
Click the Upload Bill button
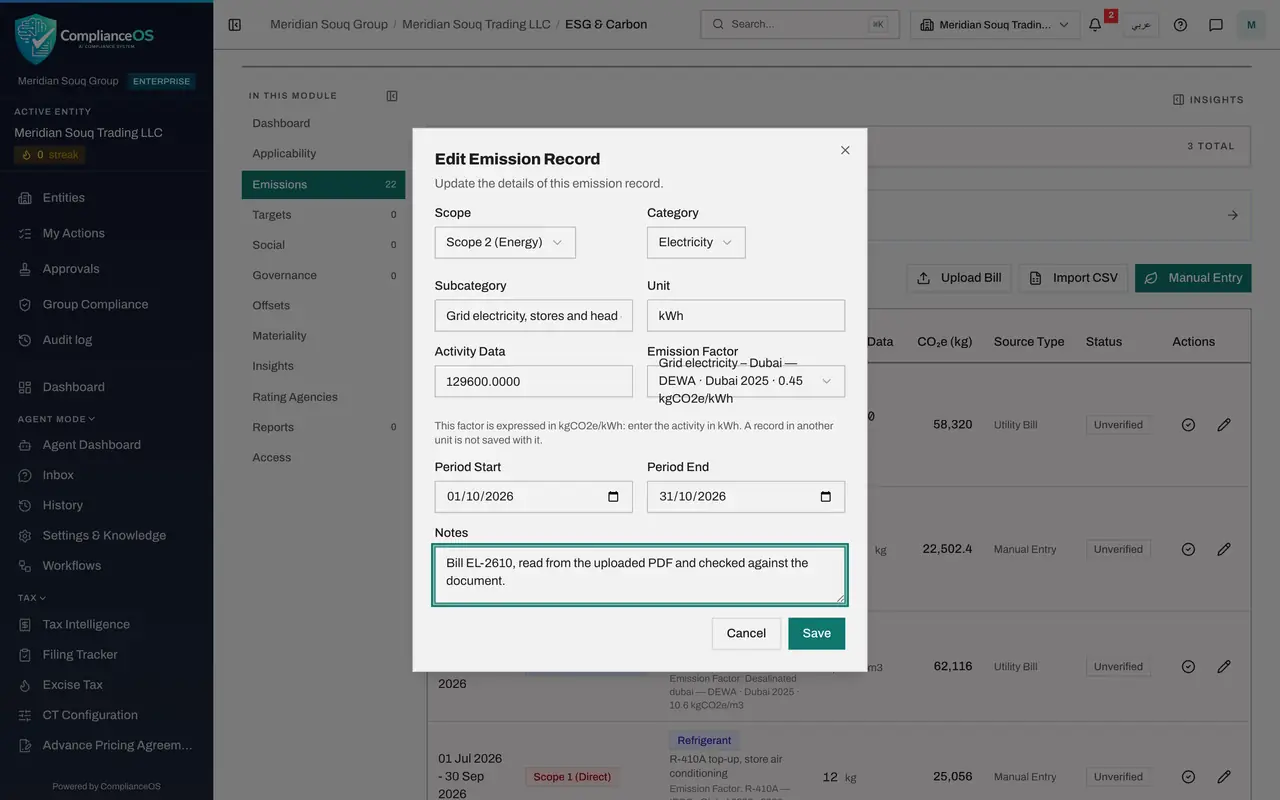[959, 278]
